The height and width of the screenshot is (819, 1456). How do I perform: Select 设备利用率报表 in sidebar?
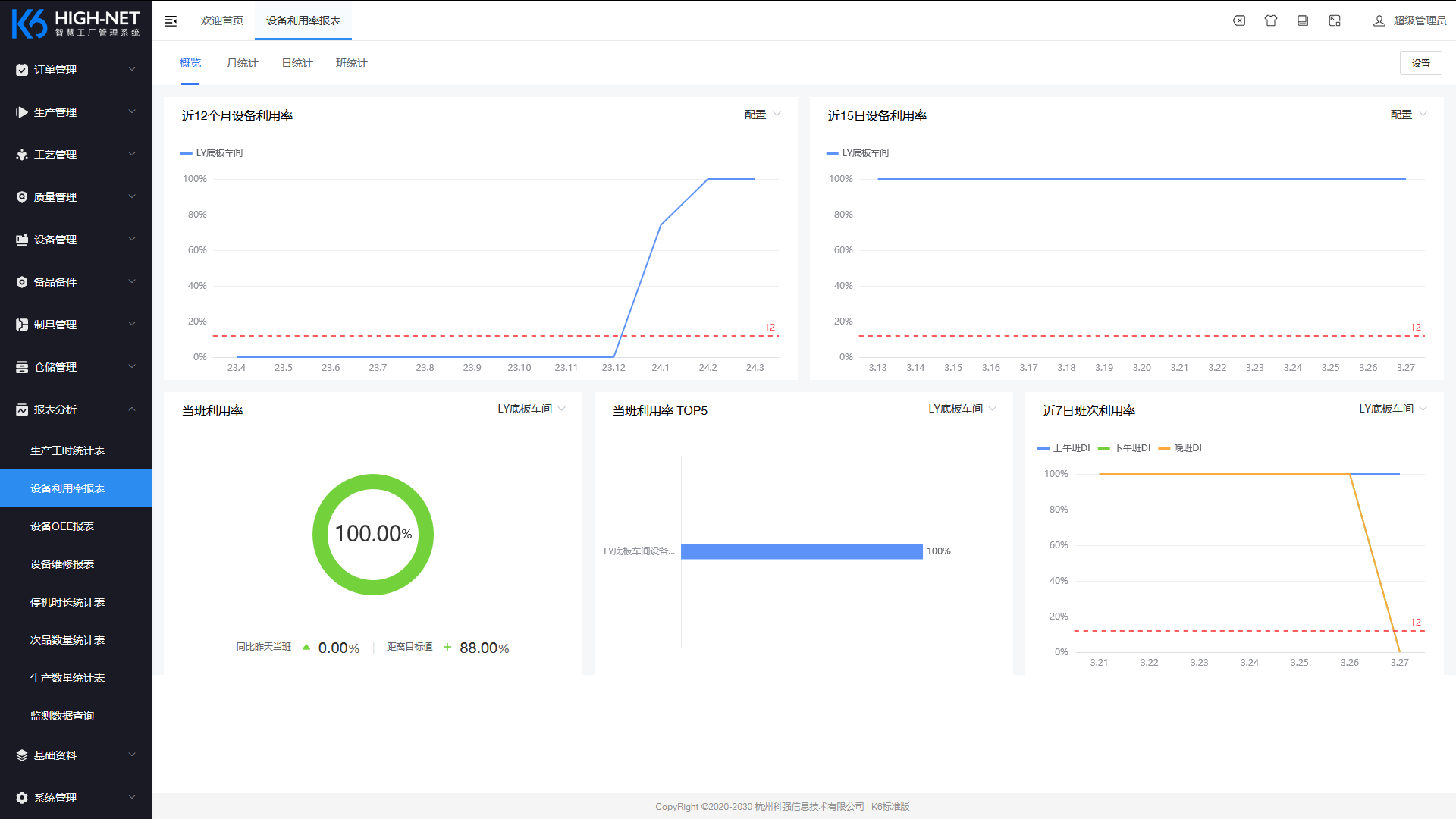(x=76, y=488)
